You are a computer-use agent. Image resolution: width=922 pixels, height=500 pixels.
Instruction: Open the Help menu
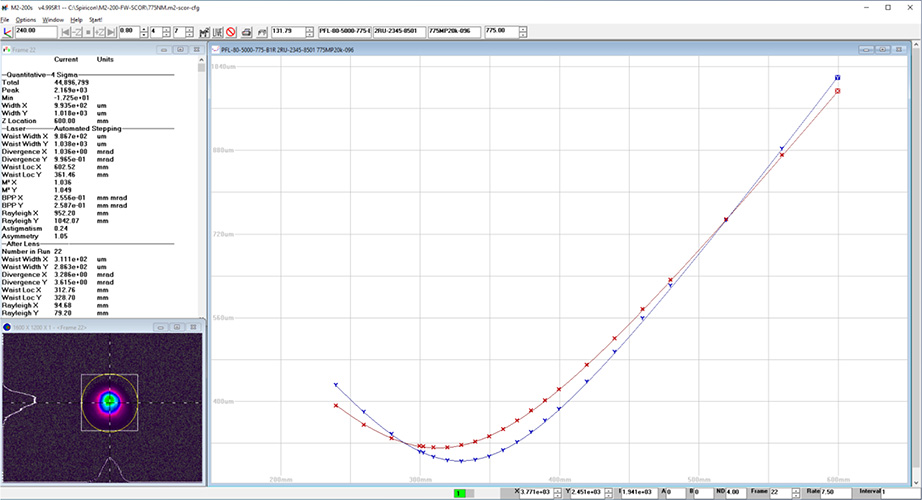pyautogui.click(x=77, y=19)
